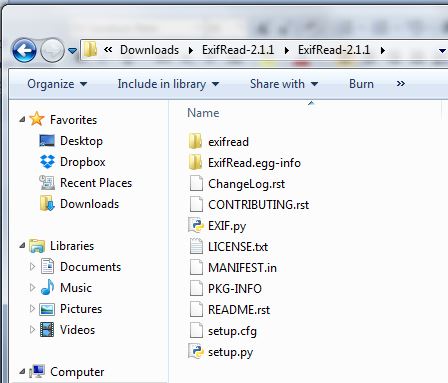
Task: Select the EXIF.py Python file icon
Action: pos(196,225)
